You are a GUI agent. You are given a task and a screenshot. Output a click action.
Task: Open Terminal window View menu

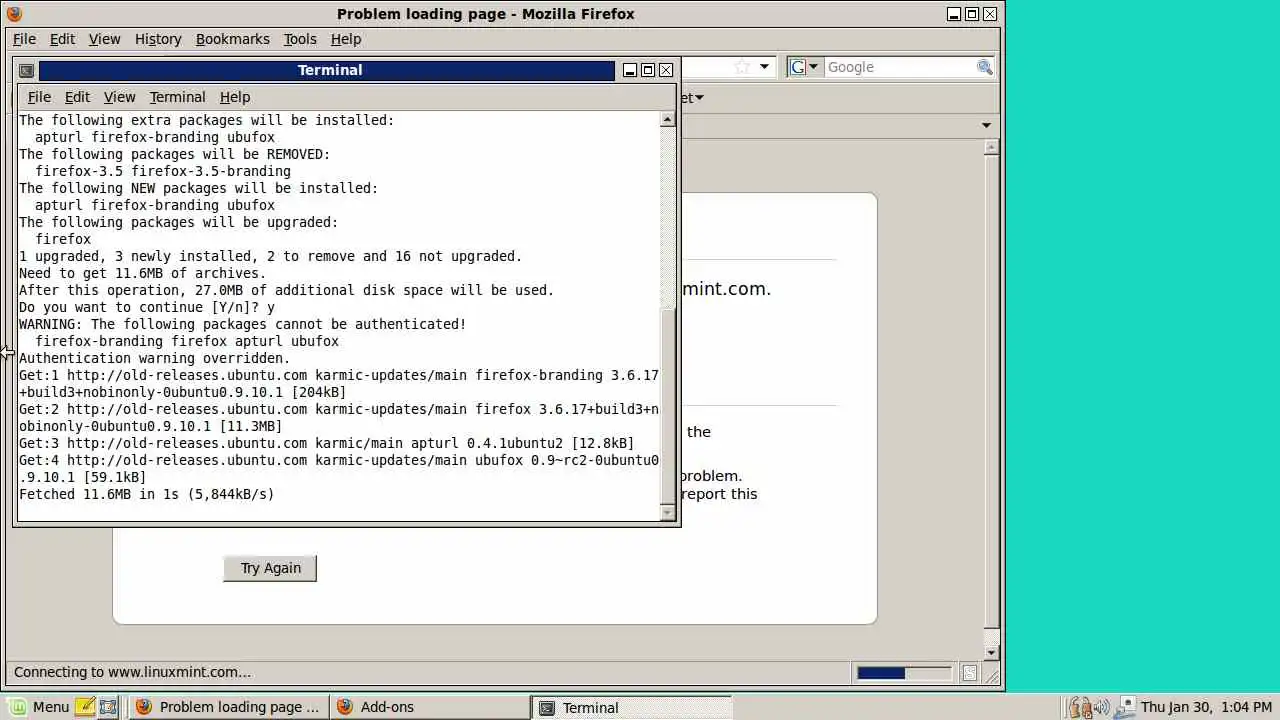click(119, 97)
